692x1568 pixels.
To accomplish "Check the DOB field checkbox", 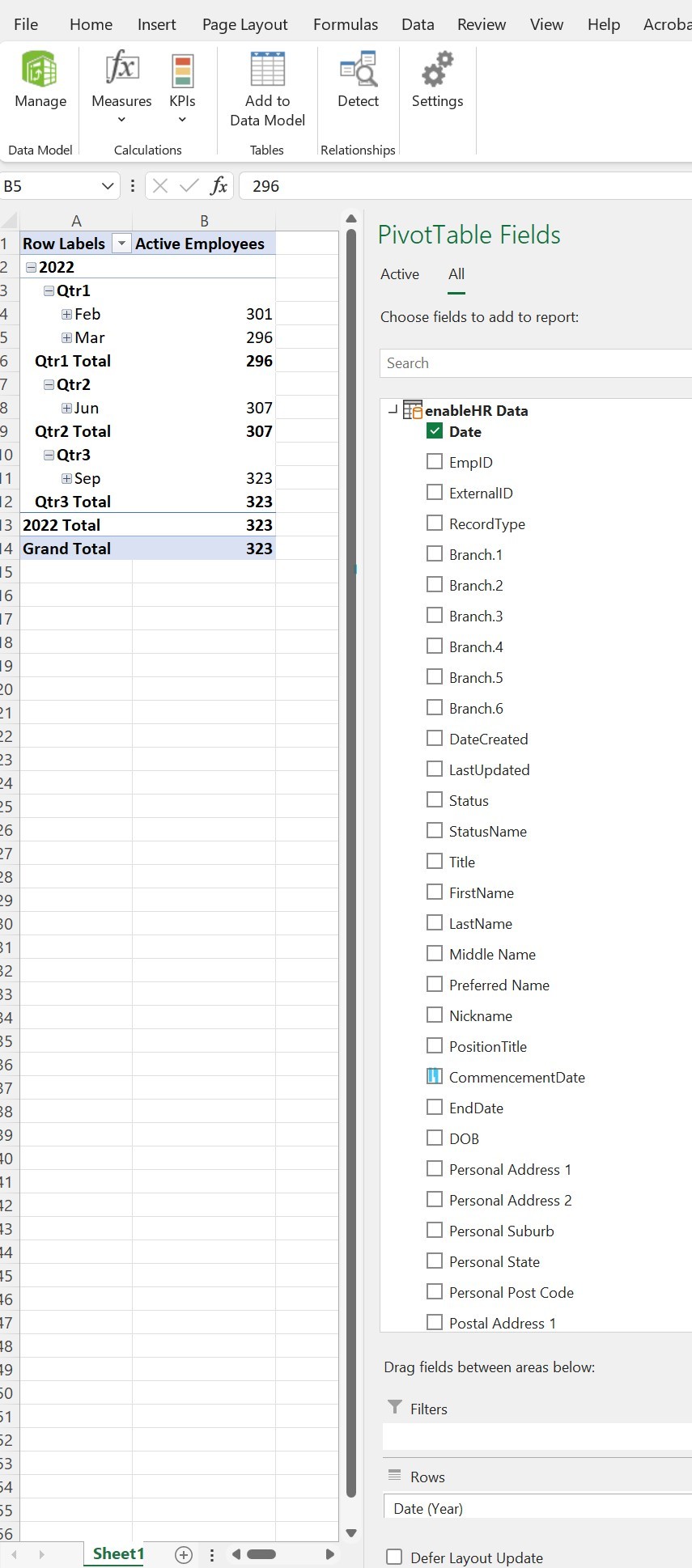I will click(x=435, y=1138).
